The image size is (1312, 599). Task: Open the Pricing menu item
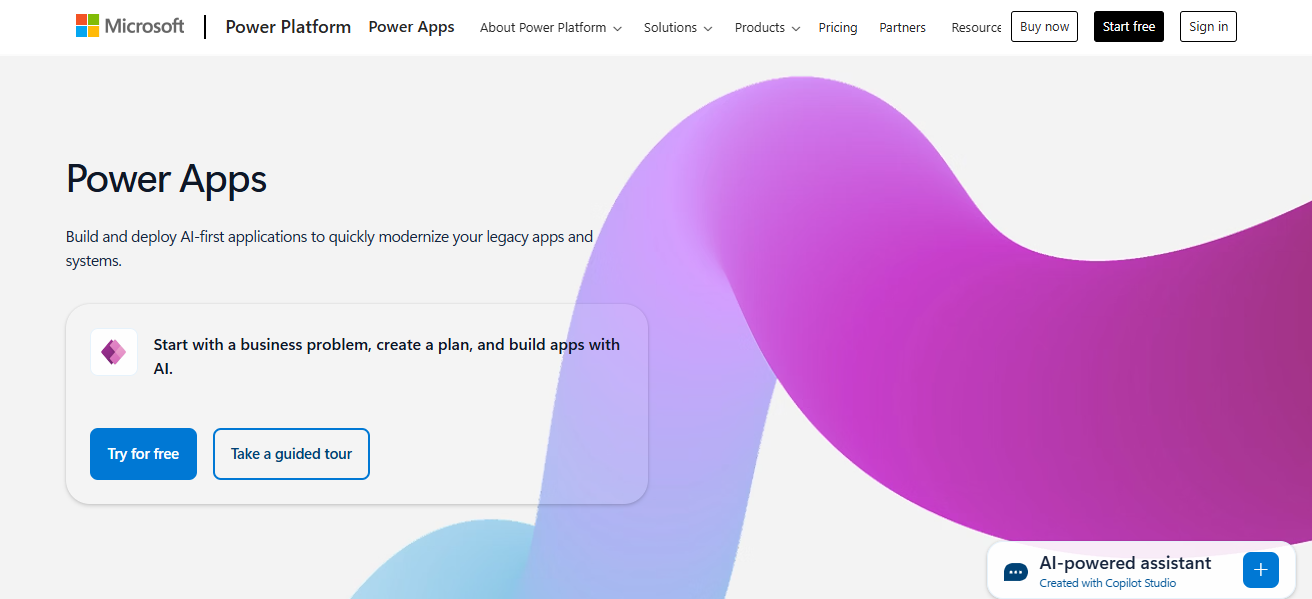(x=838, y=28)
